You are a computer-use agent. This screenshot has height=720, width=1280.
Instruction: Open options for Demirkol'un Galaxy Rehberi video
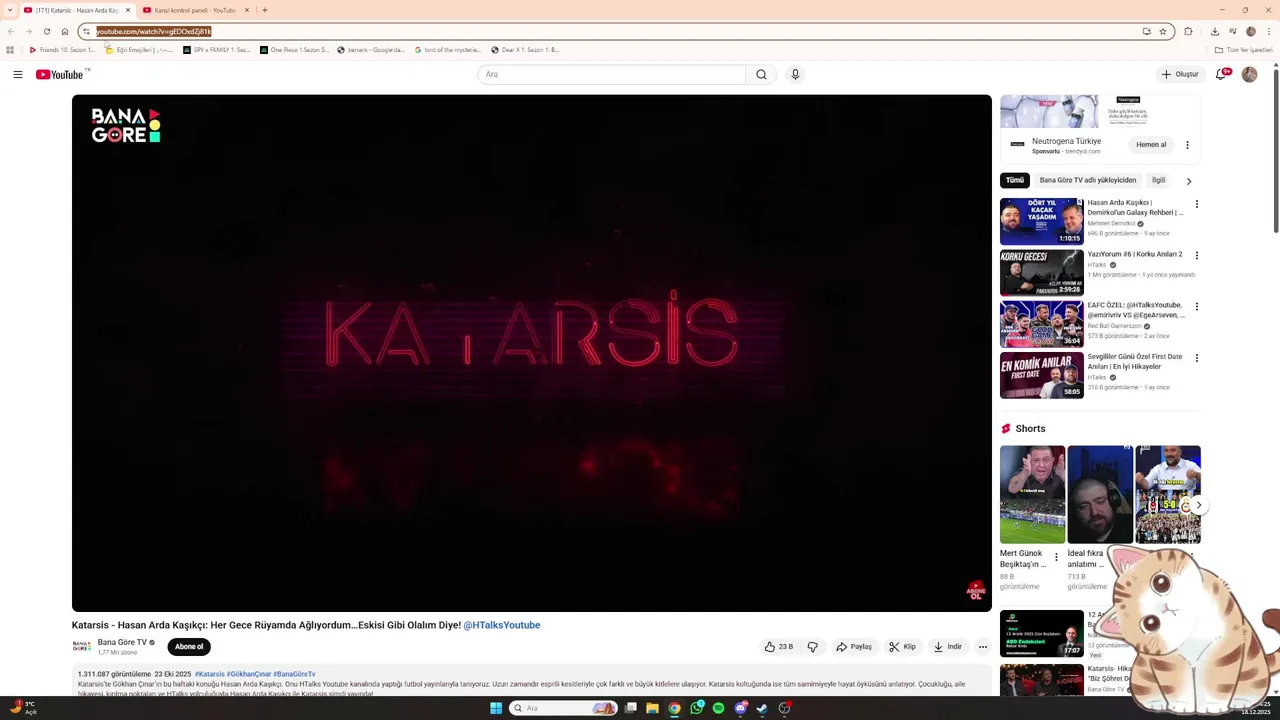pos(1196,204)
